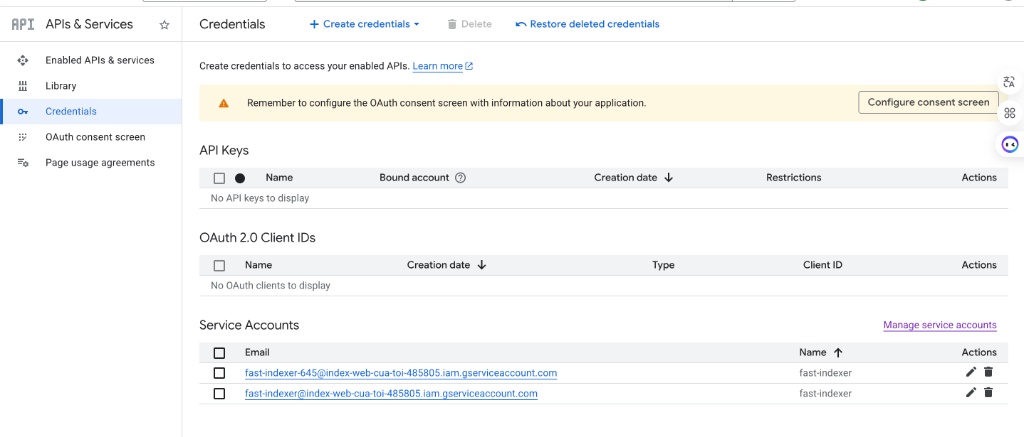The image size is (1024, 437).
Task: Click the Library grid icon
Action: pos(23,86)
